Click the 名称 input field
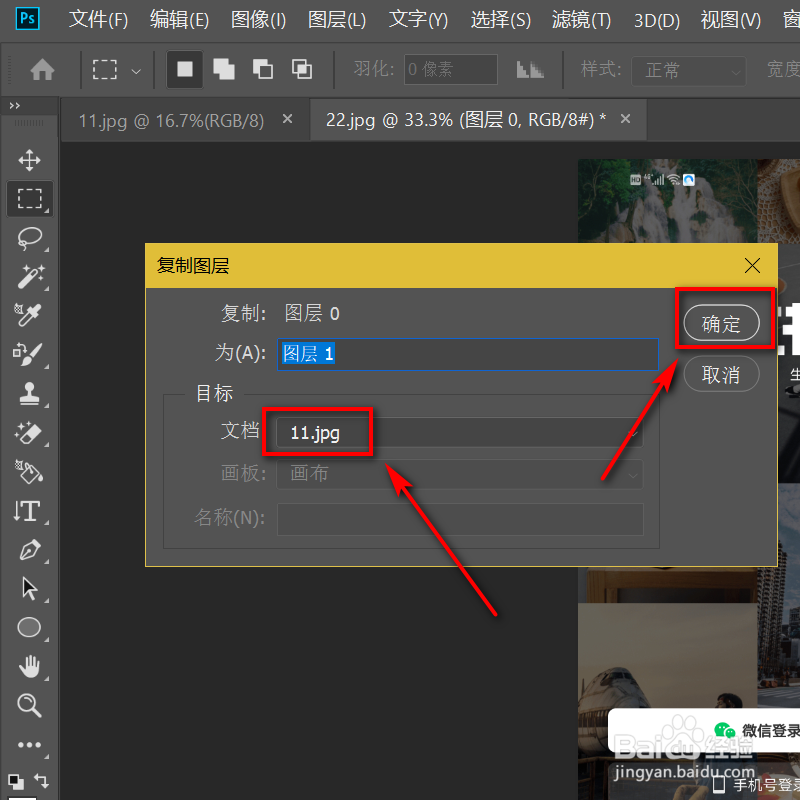 coord(460,518)
